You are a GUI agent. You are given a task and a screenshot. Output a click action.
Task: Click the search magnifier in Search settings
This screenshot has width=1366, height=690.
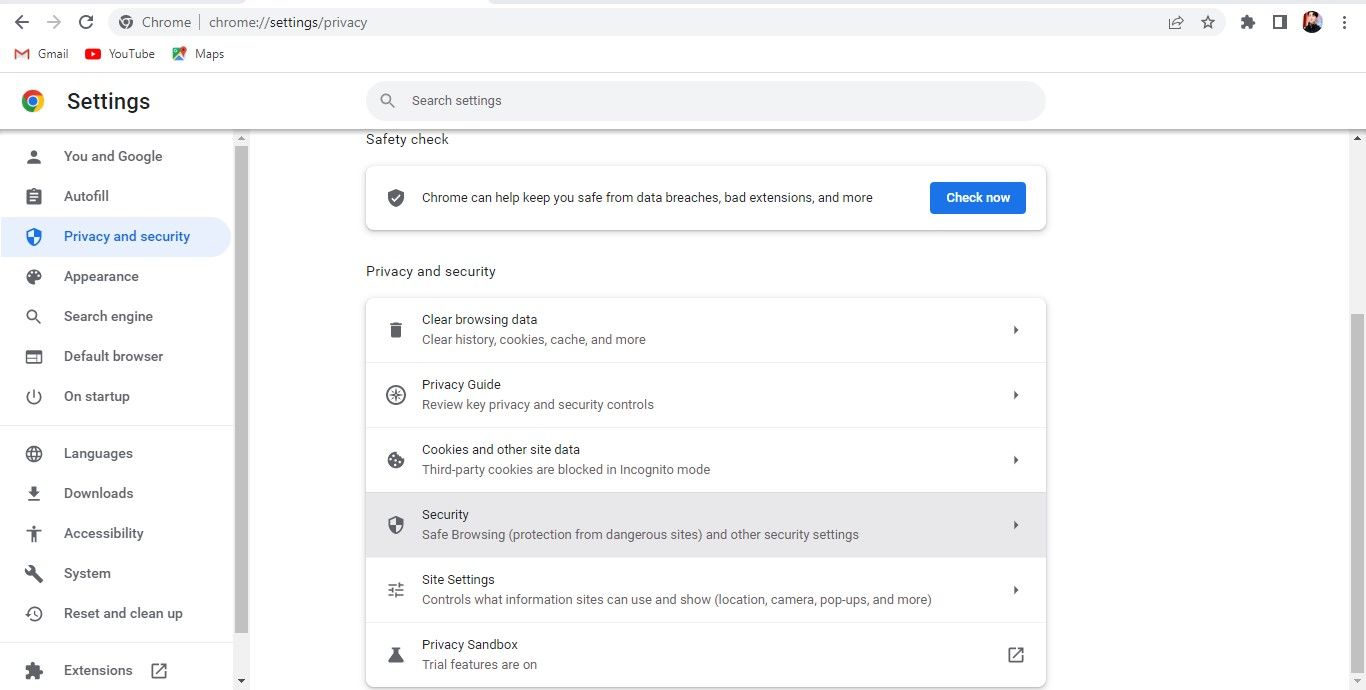point(387,100)
